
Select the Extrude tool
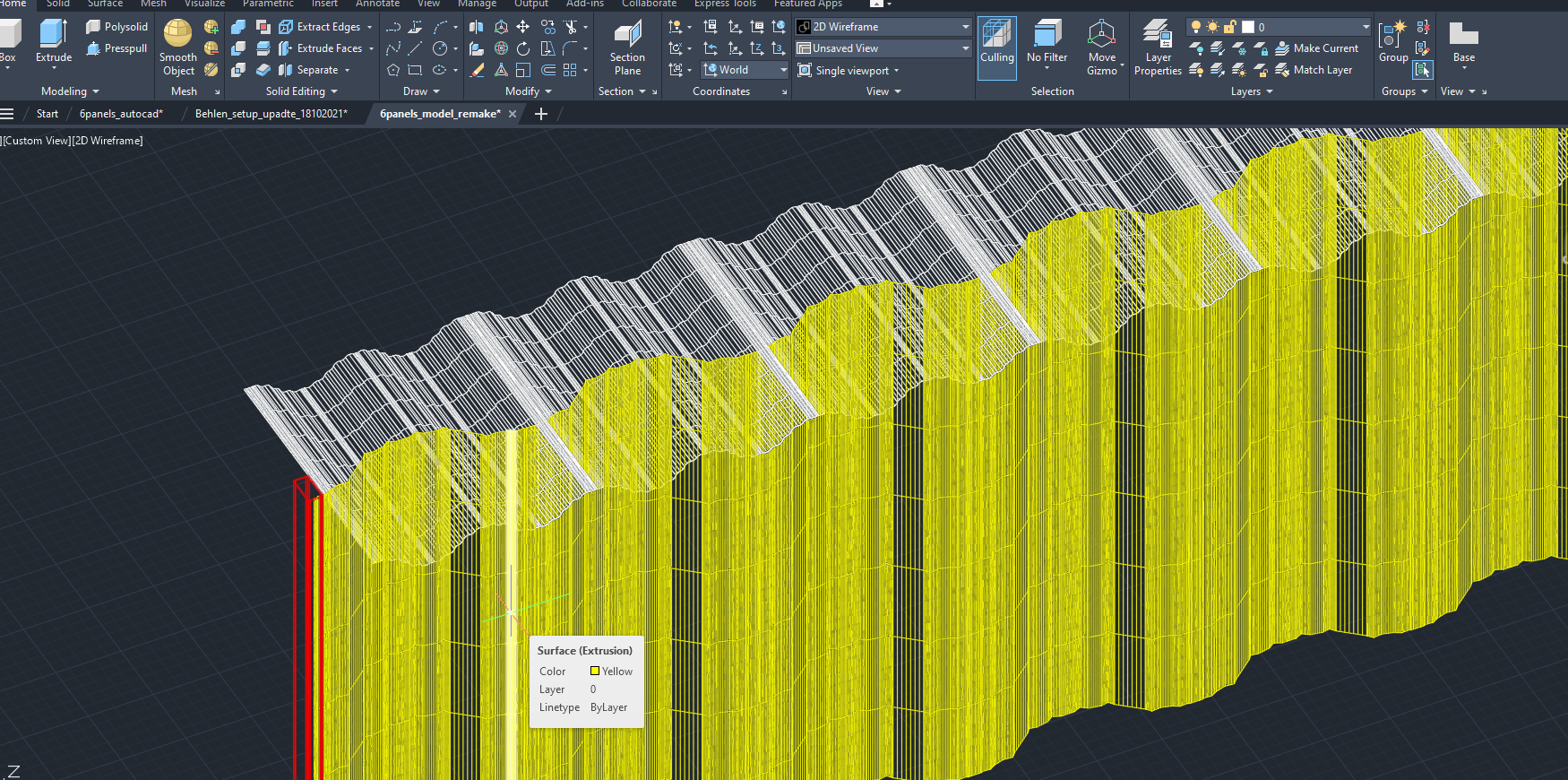click(x=54, y=41)
